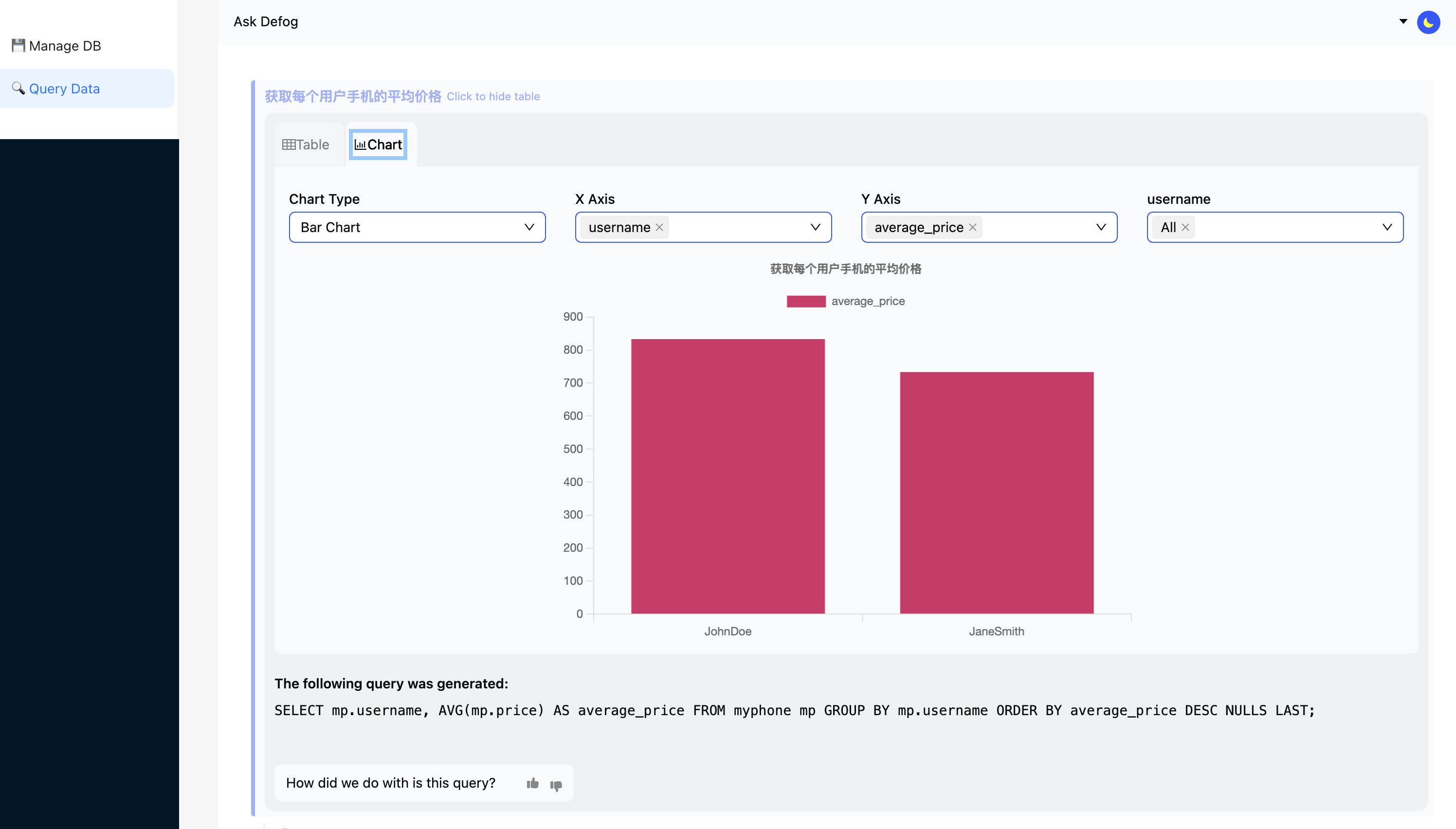Image resolution: width=1456 pixels, height=829 pixels.
Task: Remove the average_price tag from the Y Axis
Action: [973, 227]
